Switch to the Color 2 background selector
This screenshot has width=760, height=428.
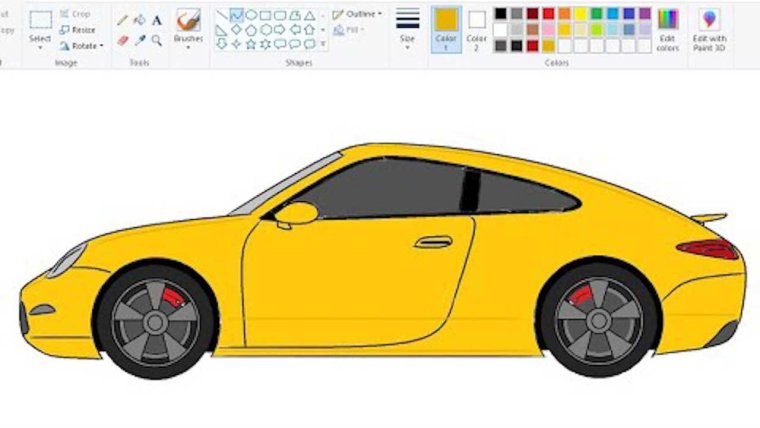pyautogui.click(x=477, y=28)
